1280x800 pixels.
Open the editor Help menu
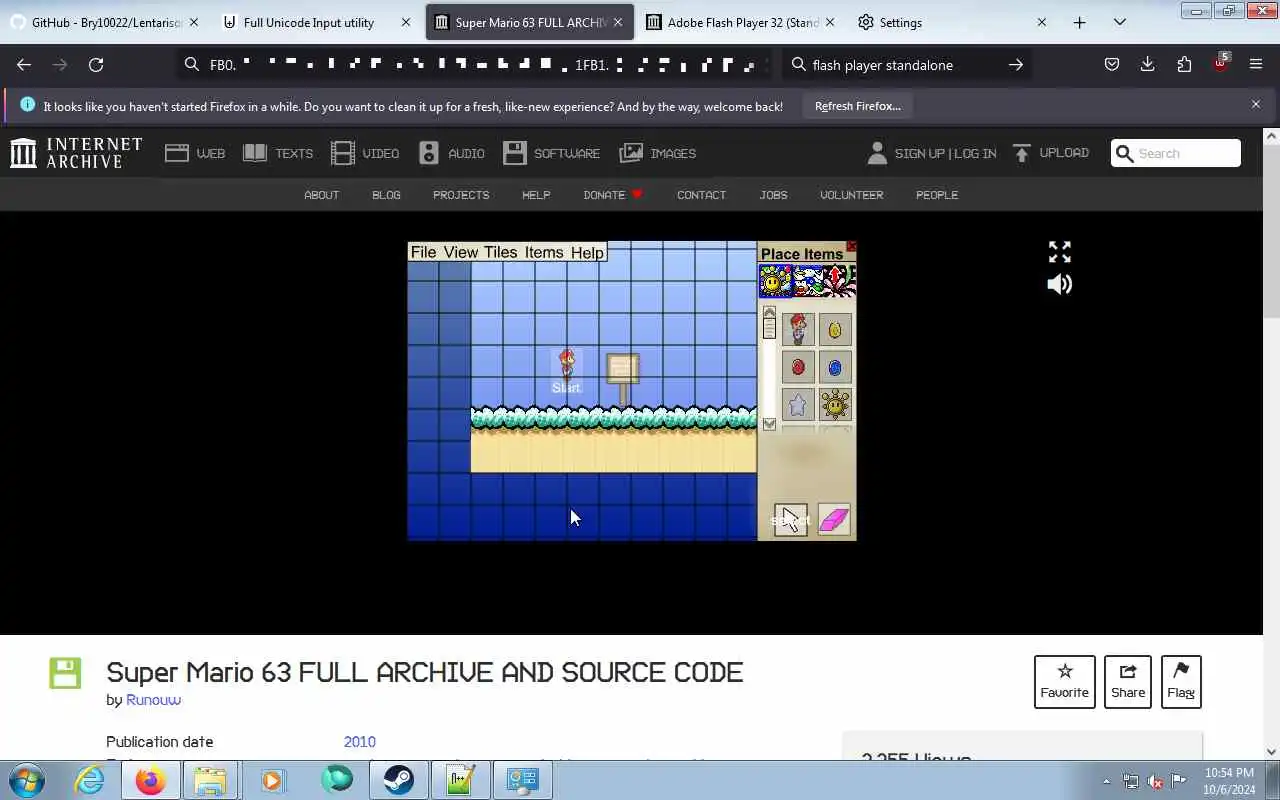pos(587,252)
